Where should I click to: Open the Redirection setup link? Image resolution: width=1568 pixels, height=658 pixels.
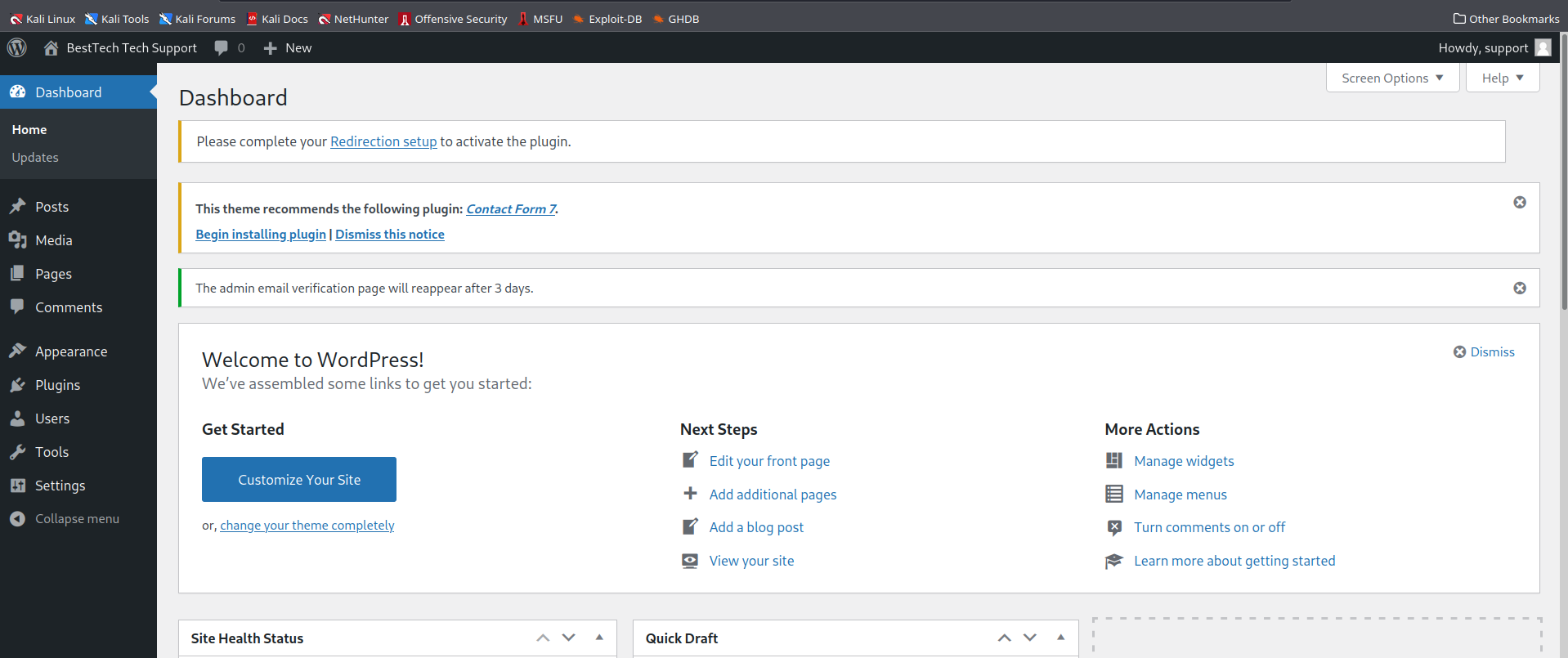pos(383,141)
